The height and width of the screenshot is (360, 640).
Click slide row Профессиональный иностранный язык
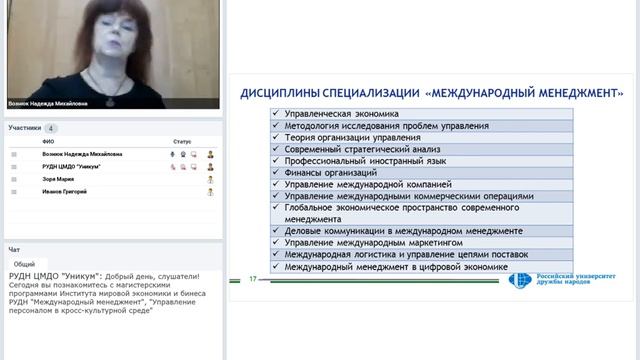[422, 161]
